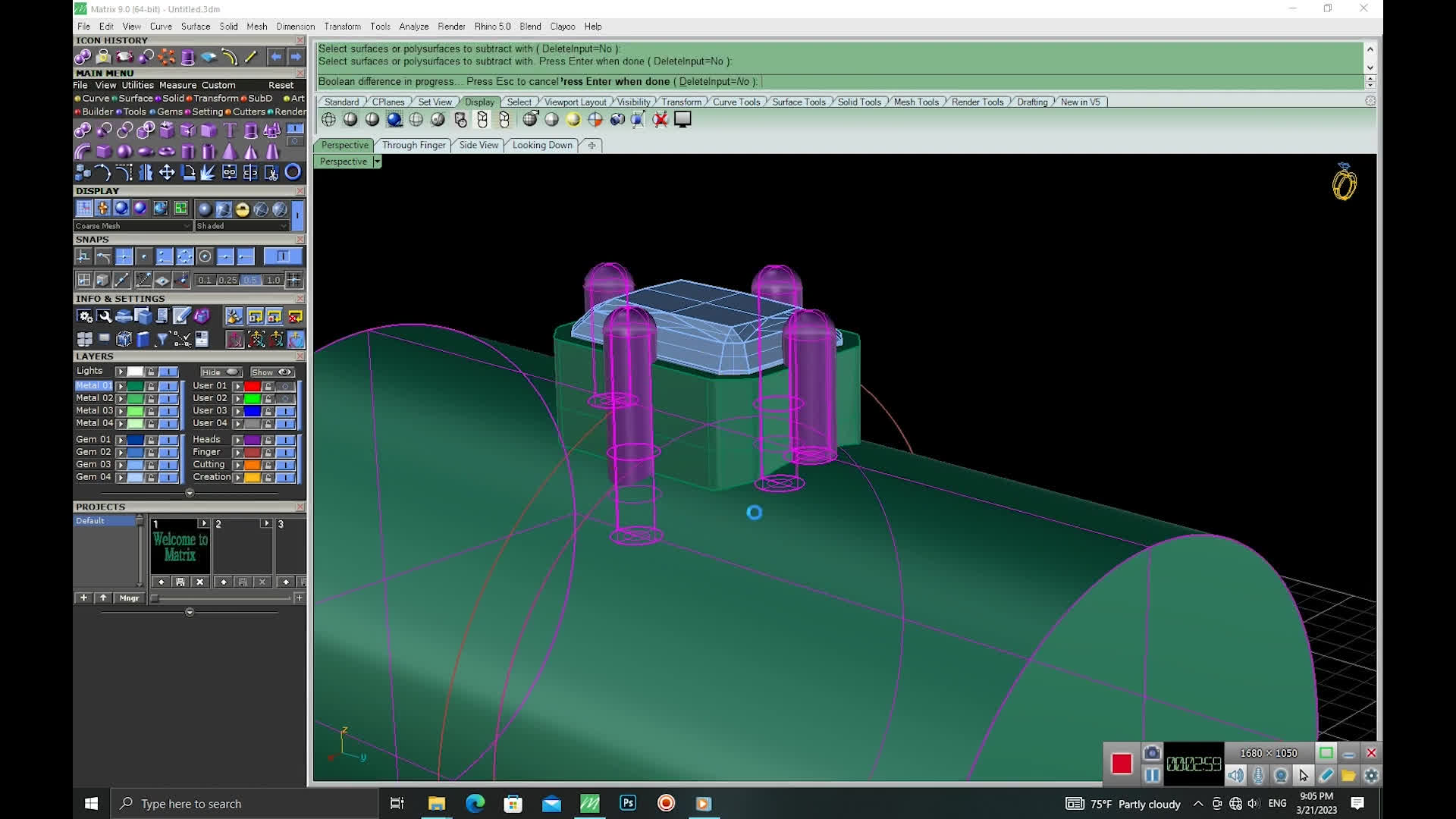Select the Sphere solid icon

(124, 151)
